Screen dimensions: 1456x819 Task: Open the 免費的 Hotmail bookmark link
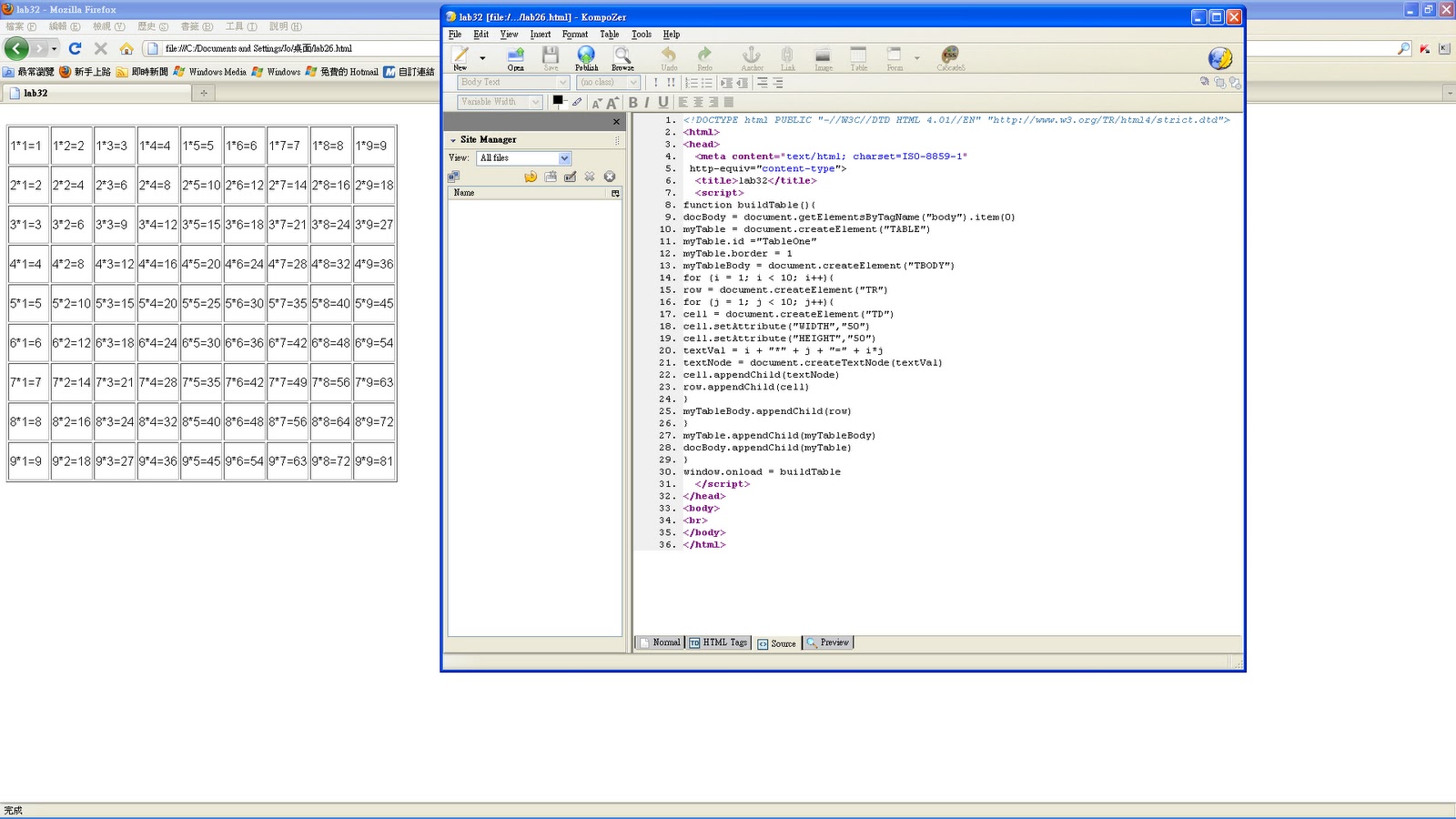342,72
